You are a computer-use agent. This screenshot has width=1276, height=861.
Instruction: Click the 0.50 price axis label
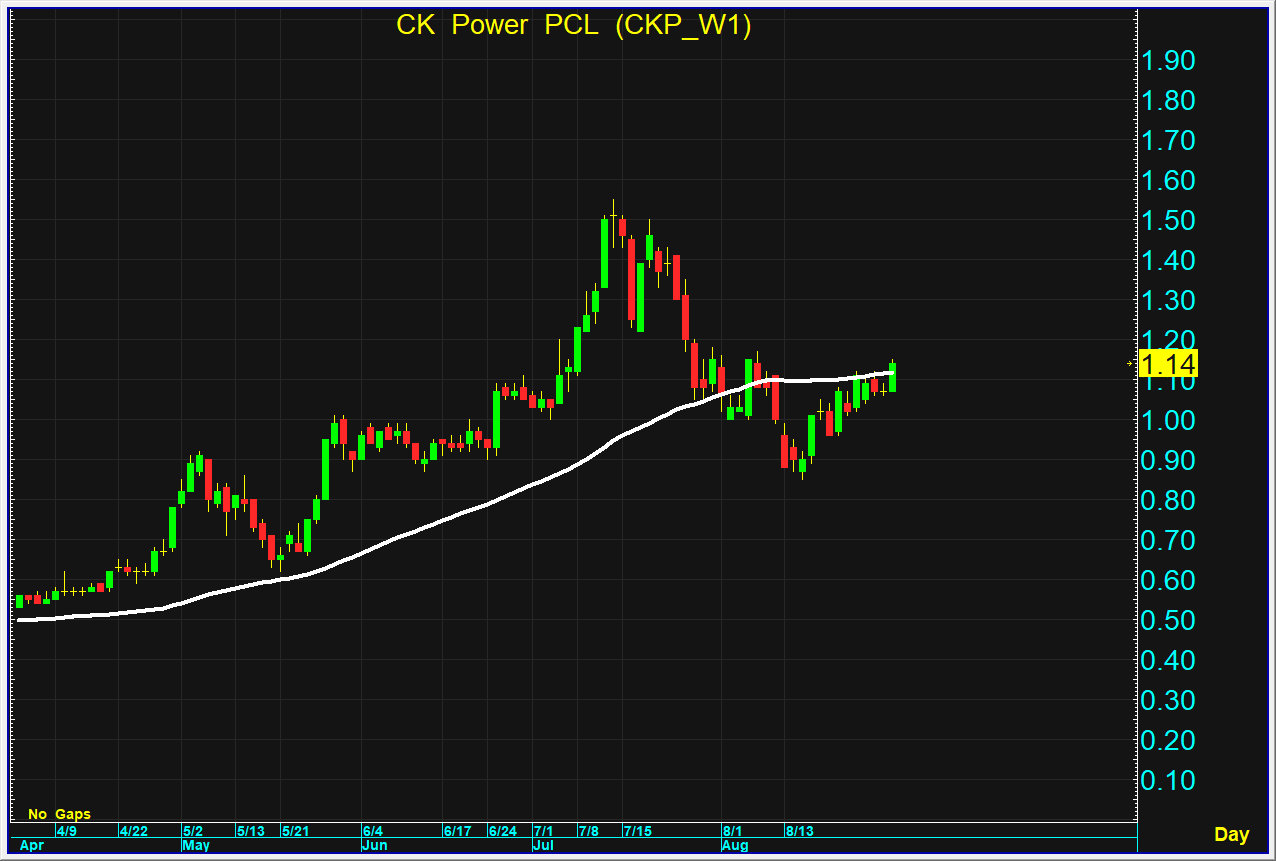point(1168,620)
